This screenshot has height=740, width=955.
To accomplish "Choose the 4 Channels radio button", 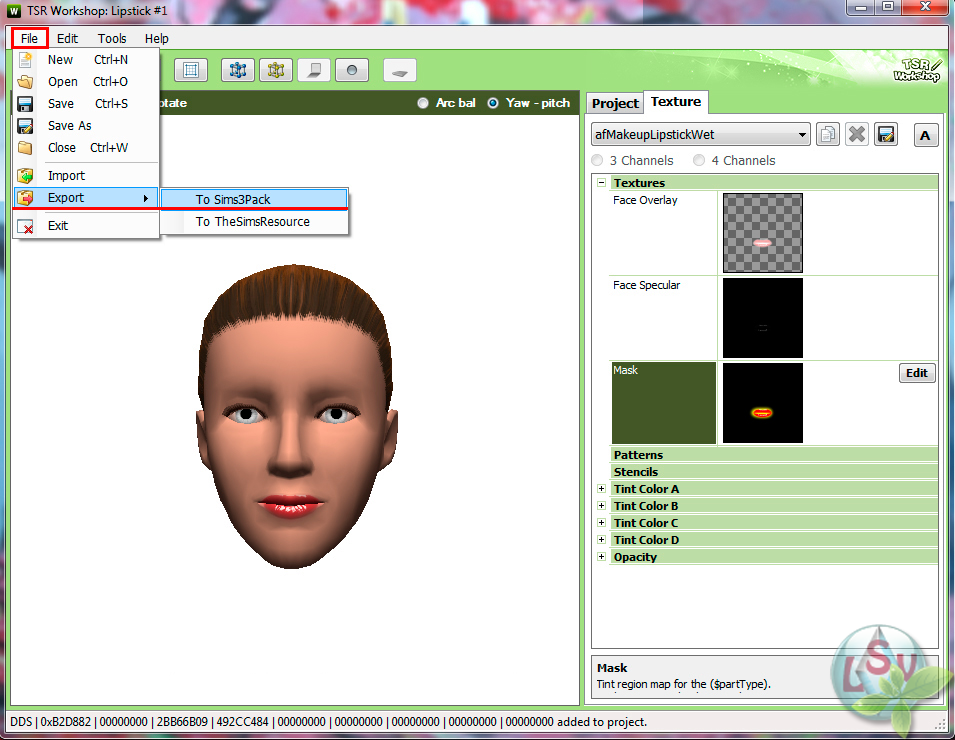I will (699, 160).
